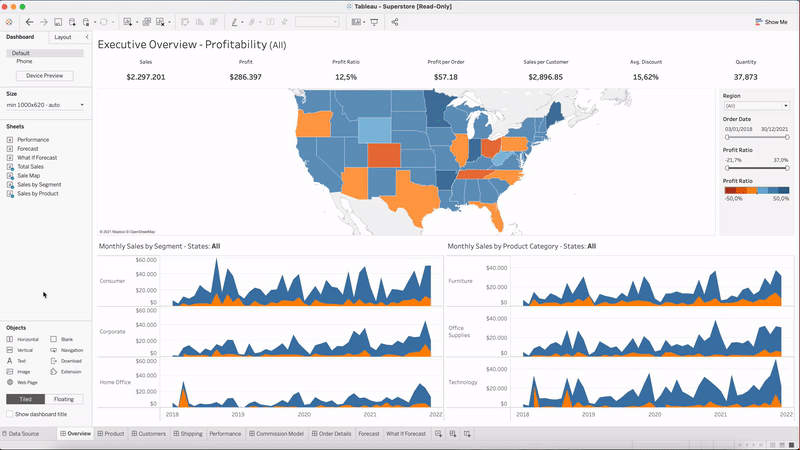800x450 pixels.
Task: Select the Text object
Action: (16, 361)
